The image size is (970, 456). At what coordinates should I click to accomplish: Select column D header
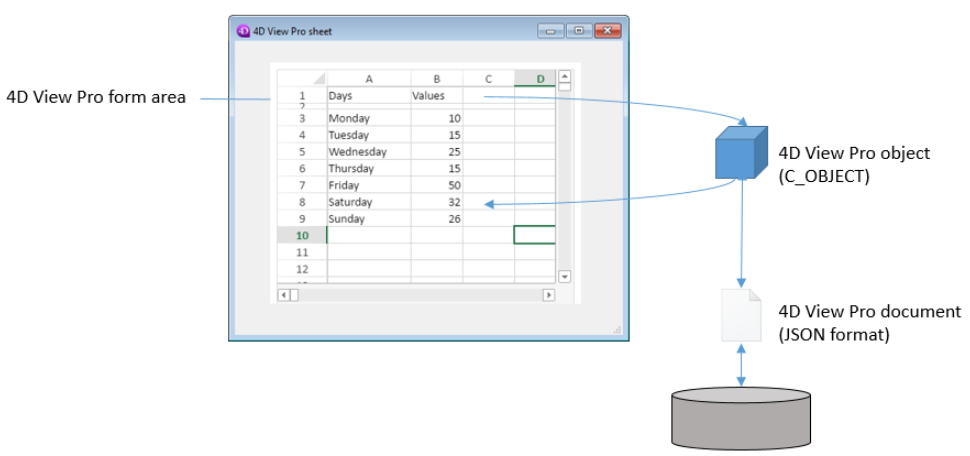point(535,79)
